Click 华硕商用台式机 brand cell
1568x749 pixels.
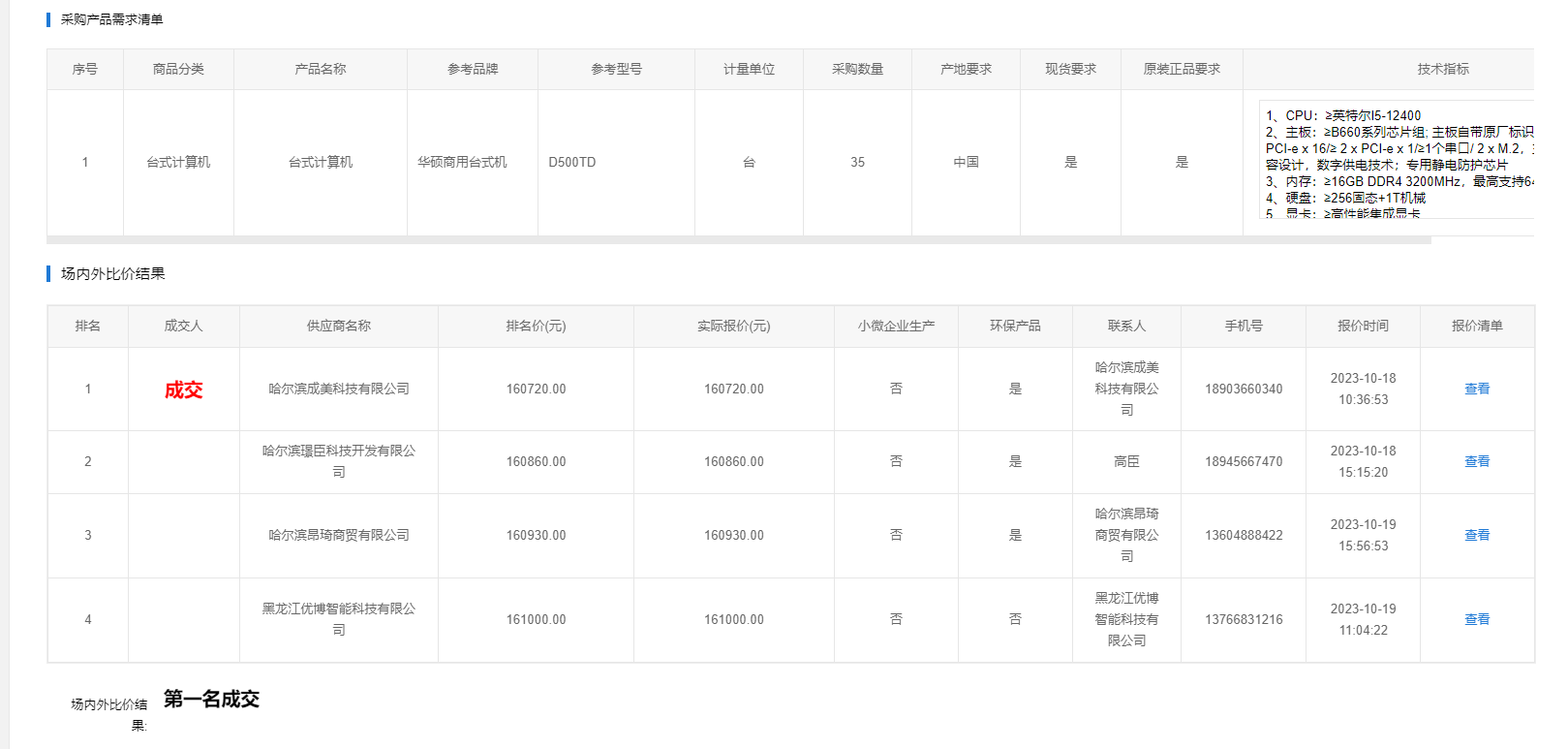[x=462, y=162]
